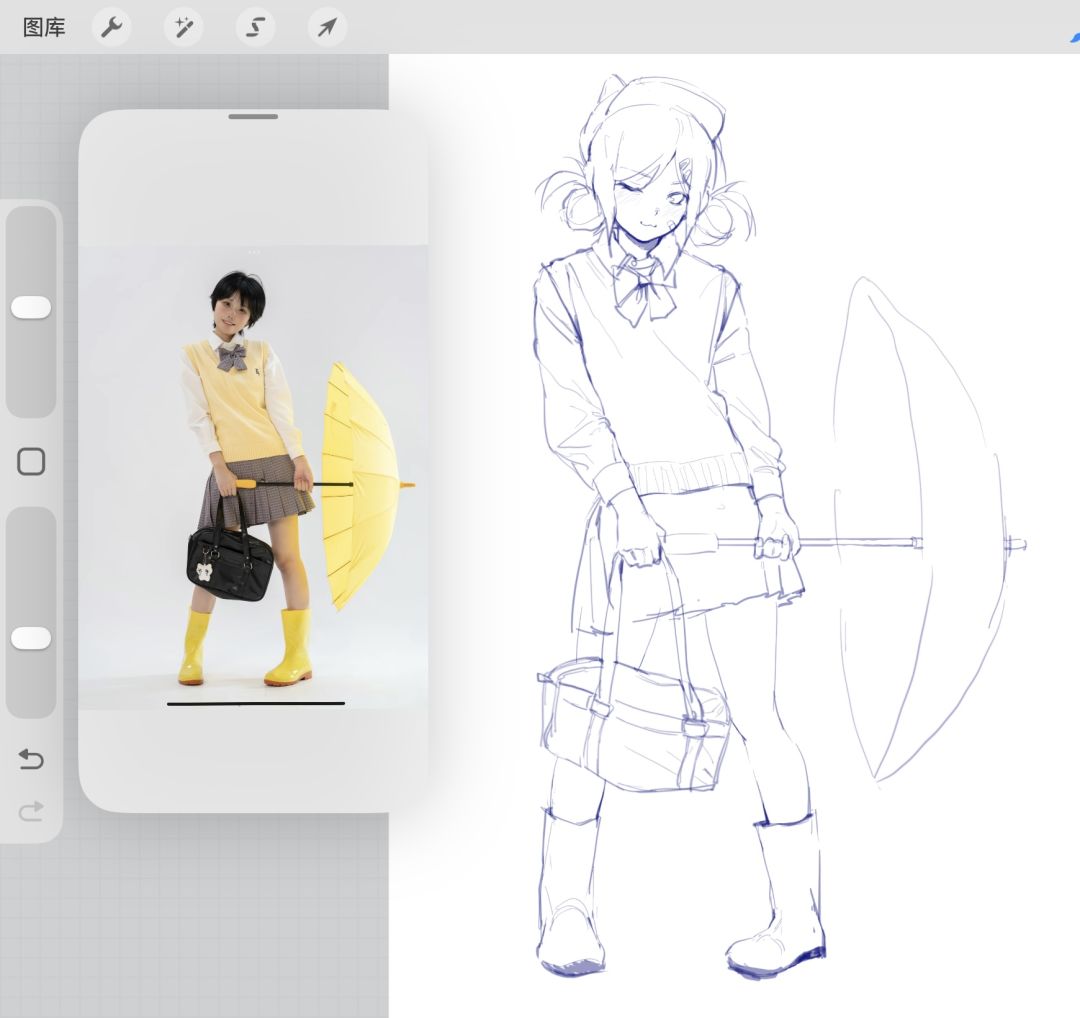The image size is (1080, 1018).
Task: Open the Actions wrench menu
Action: (x=112, y=28)
